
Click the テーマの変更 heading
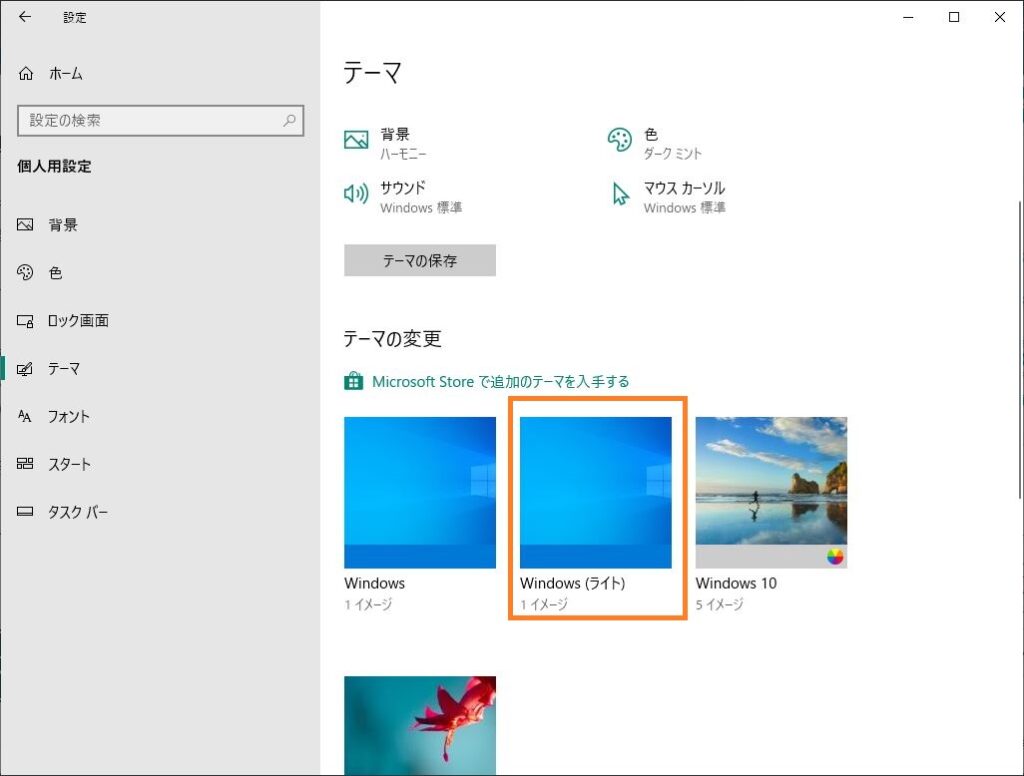[x=392, y=338]
